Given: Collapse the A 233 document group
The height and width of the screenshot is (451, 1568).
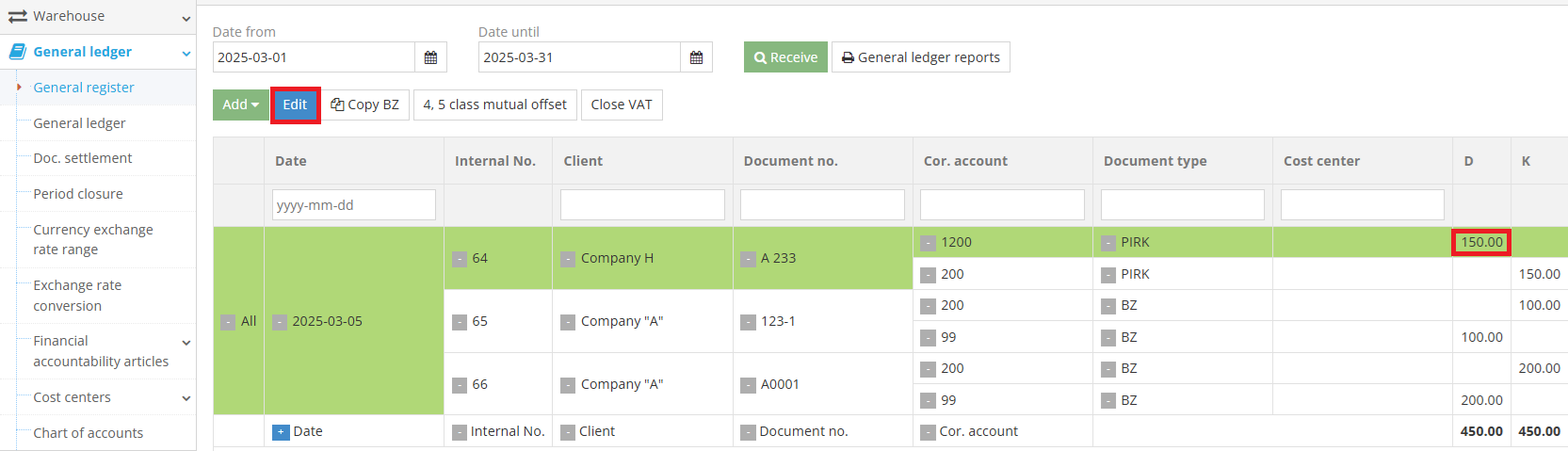Looking at the screenshot, I should coord(748,259).
